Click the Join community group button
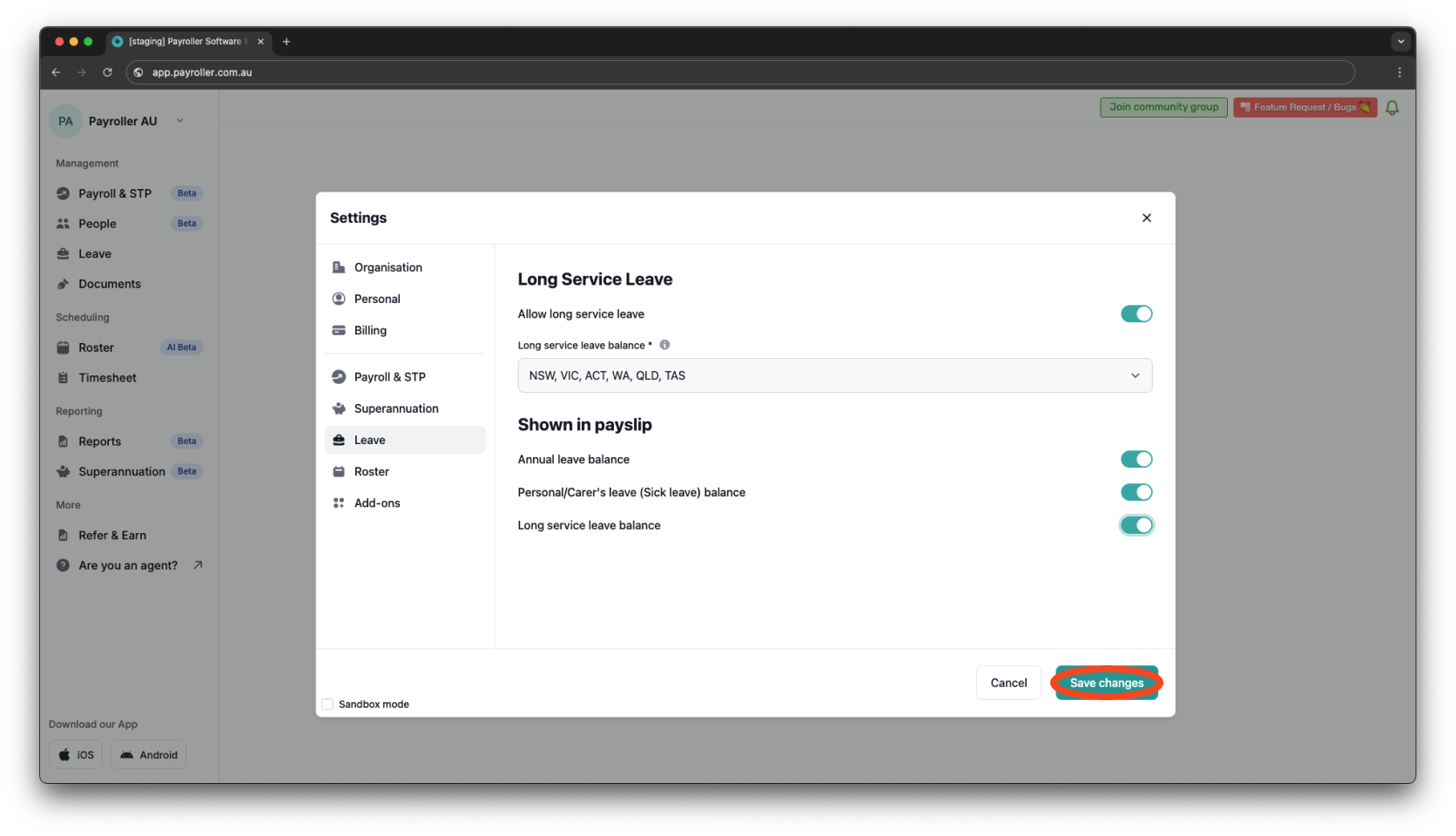The height and width of the screenshot is (836, 1456). tap(1163, 107)
